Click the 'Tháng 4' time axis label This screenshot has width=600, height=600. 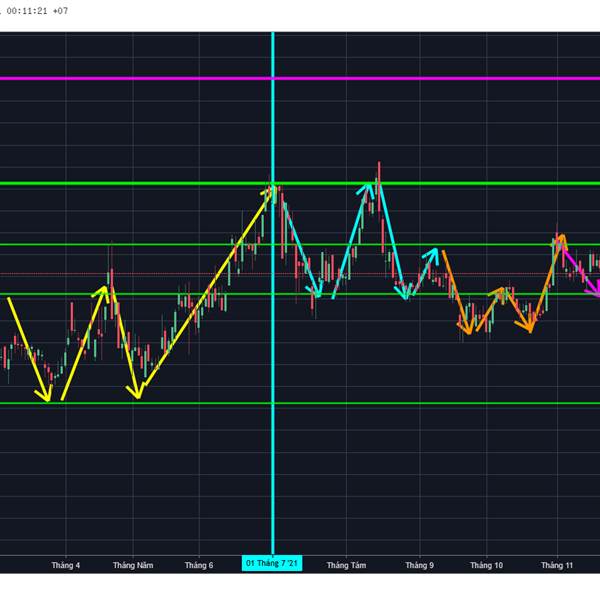pyautogui.click(x=66, y=565)
